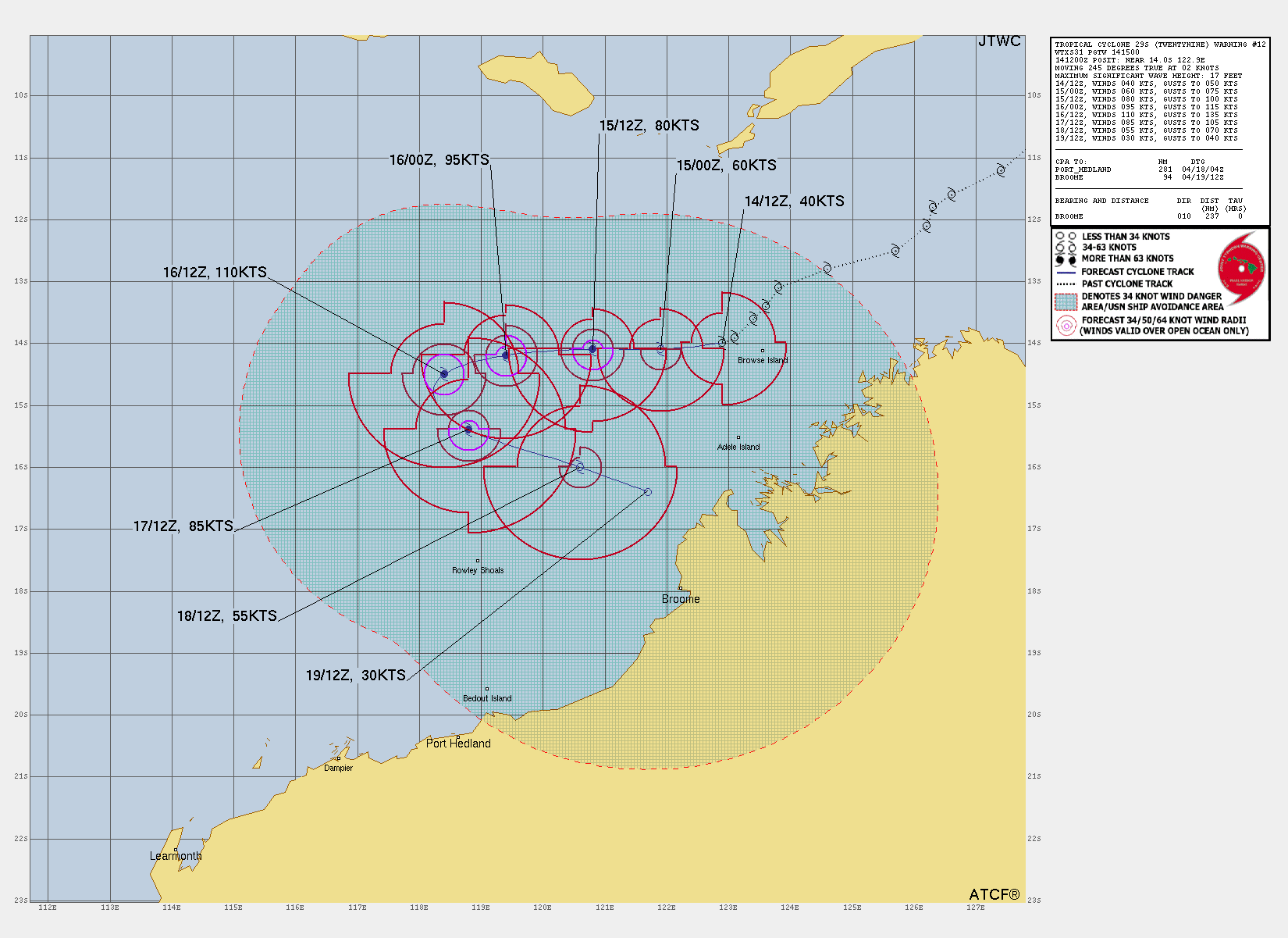Click the Bedout Island location square marker

click(487, 689)
